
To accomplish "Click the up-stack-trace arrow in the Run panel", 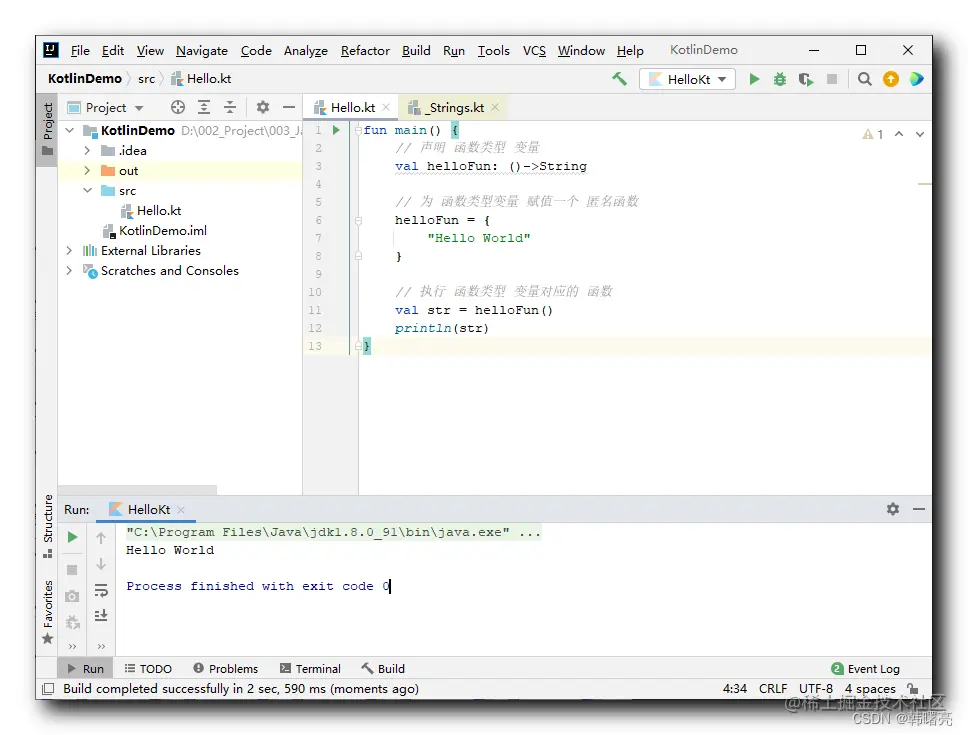I will point(101,538).
